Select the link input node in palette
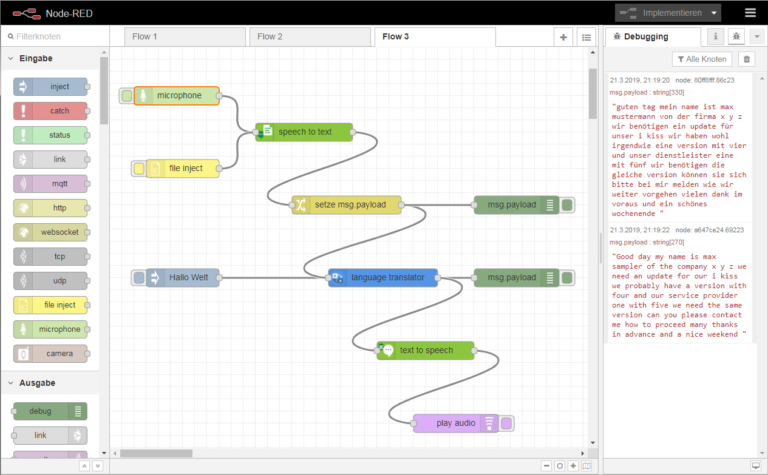 [x=50, y=159]
